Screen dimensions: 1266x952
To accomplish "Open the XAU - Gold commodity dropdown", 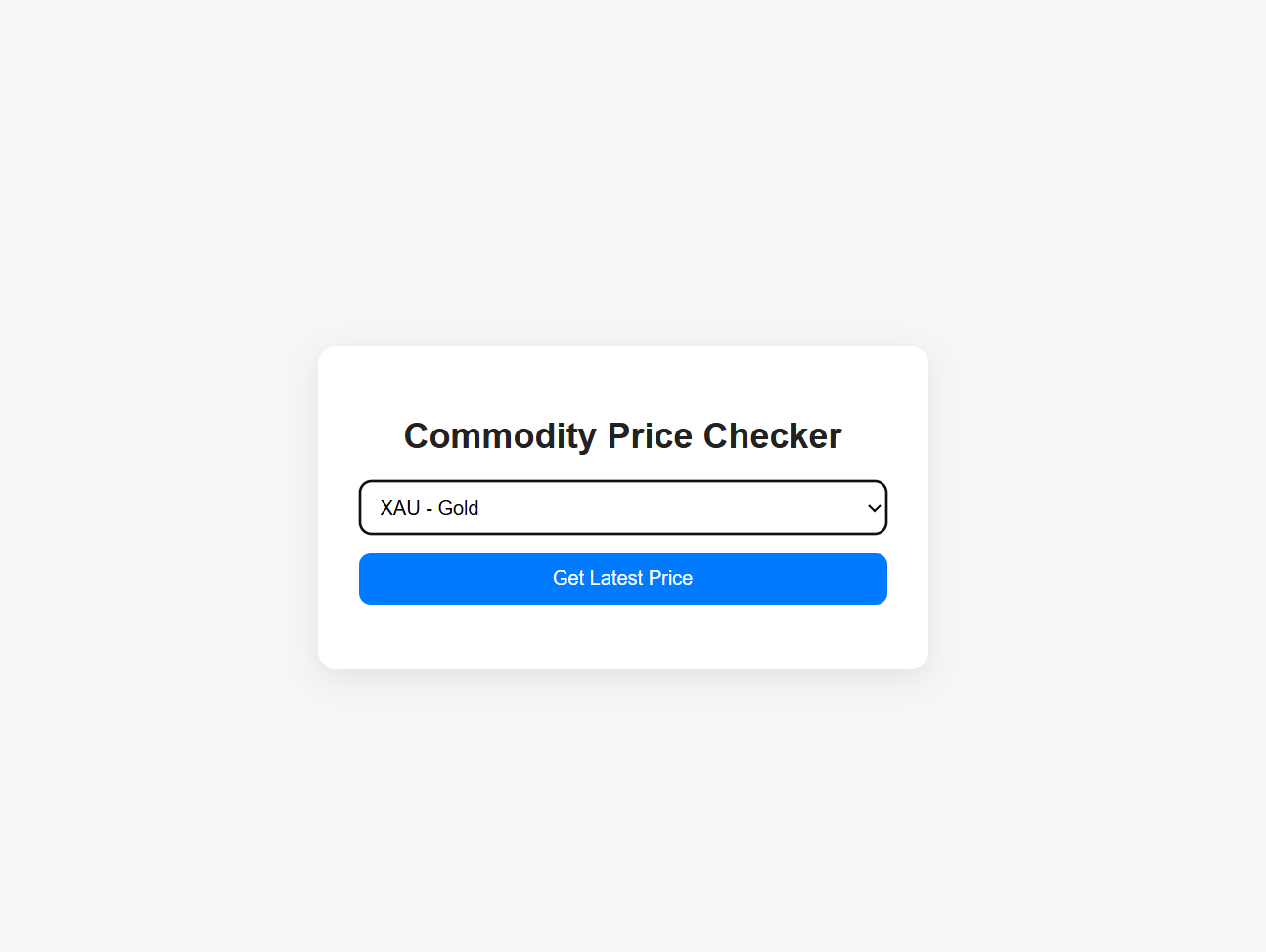I will point(622,508).
